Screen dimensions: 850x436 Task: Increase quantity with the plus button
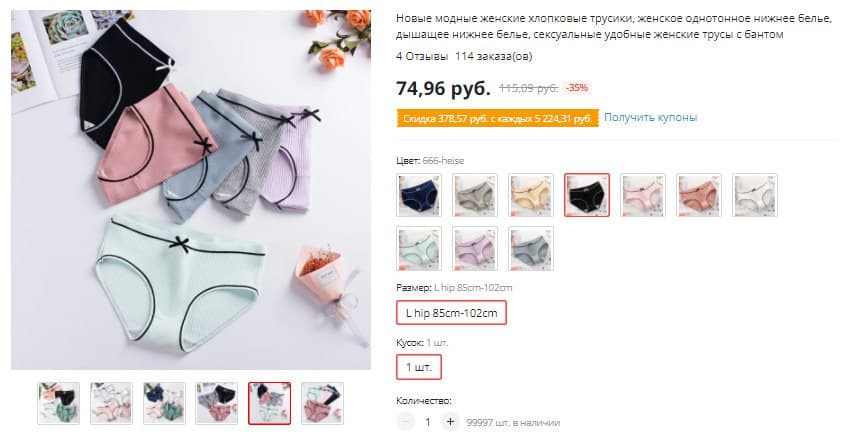[450, 422]
